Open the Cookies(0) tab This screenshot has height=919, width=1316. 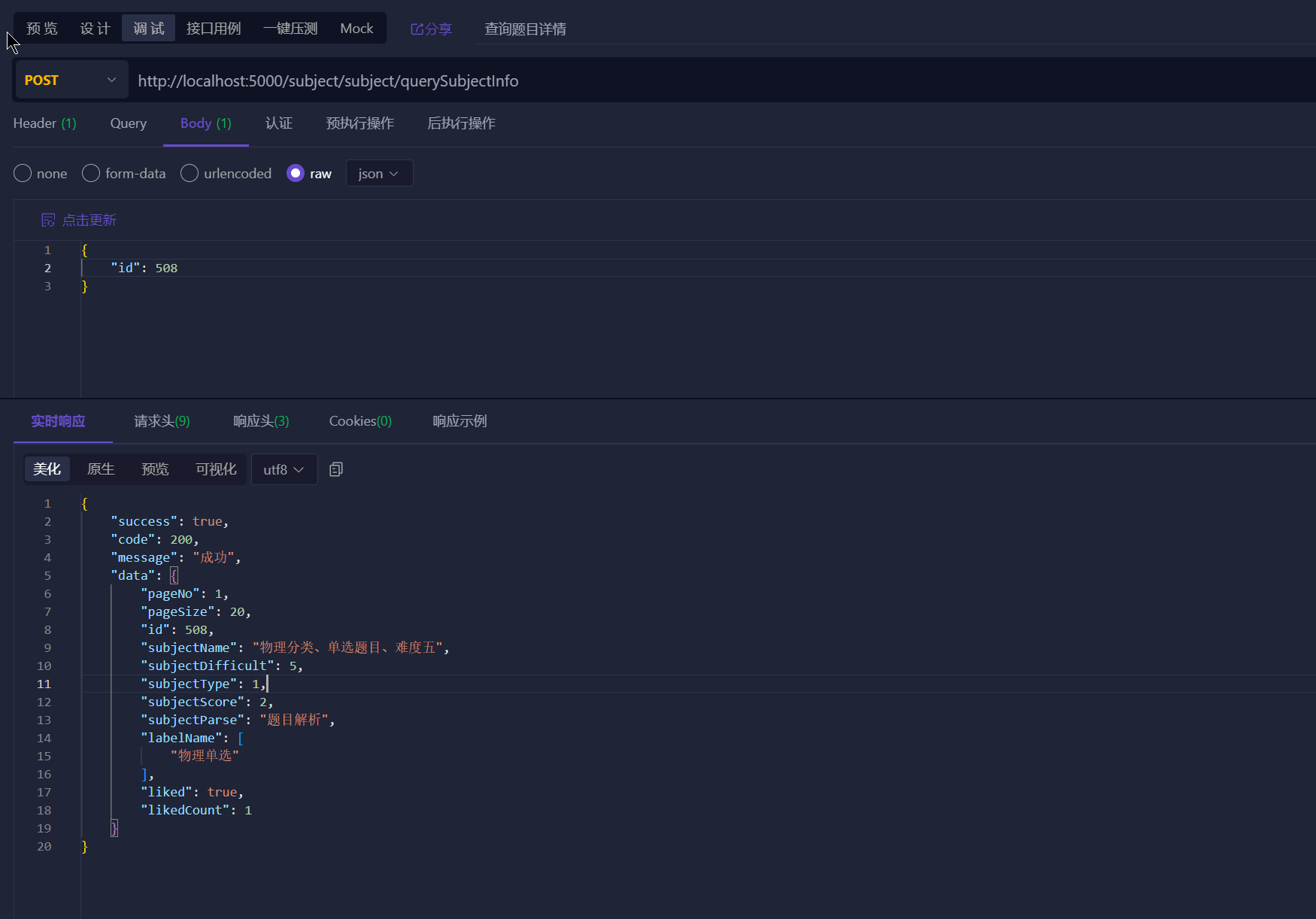click(x=360, y=421)
